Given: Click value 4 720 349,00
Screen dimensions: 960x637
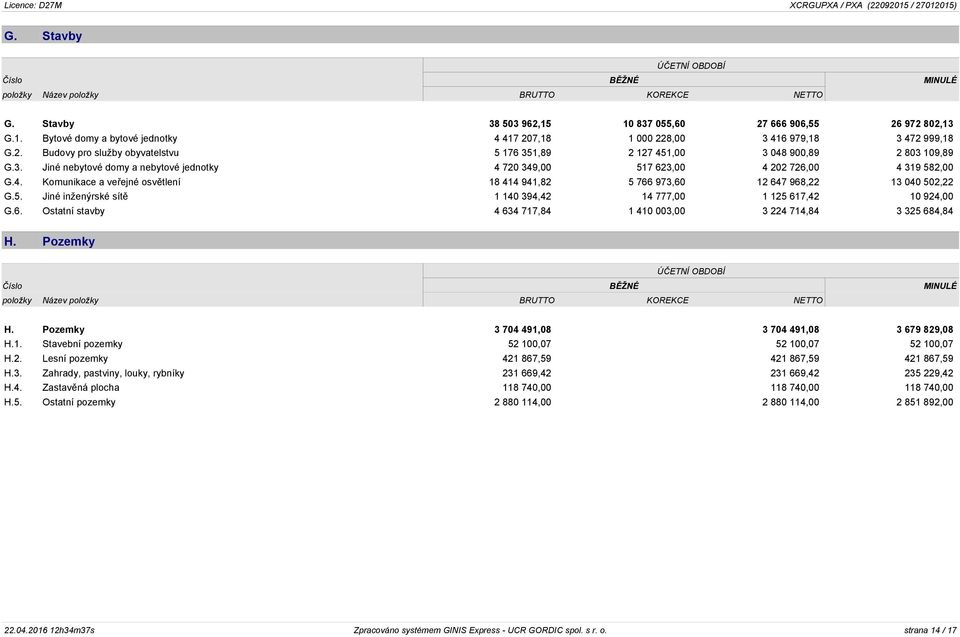Looking at the screenshot, I should click(x=522, y=167).
